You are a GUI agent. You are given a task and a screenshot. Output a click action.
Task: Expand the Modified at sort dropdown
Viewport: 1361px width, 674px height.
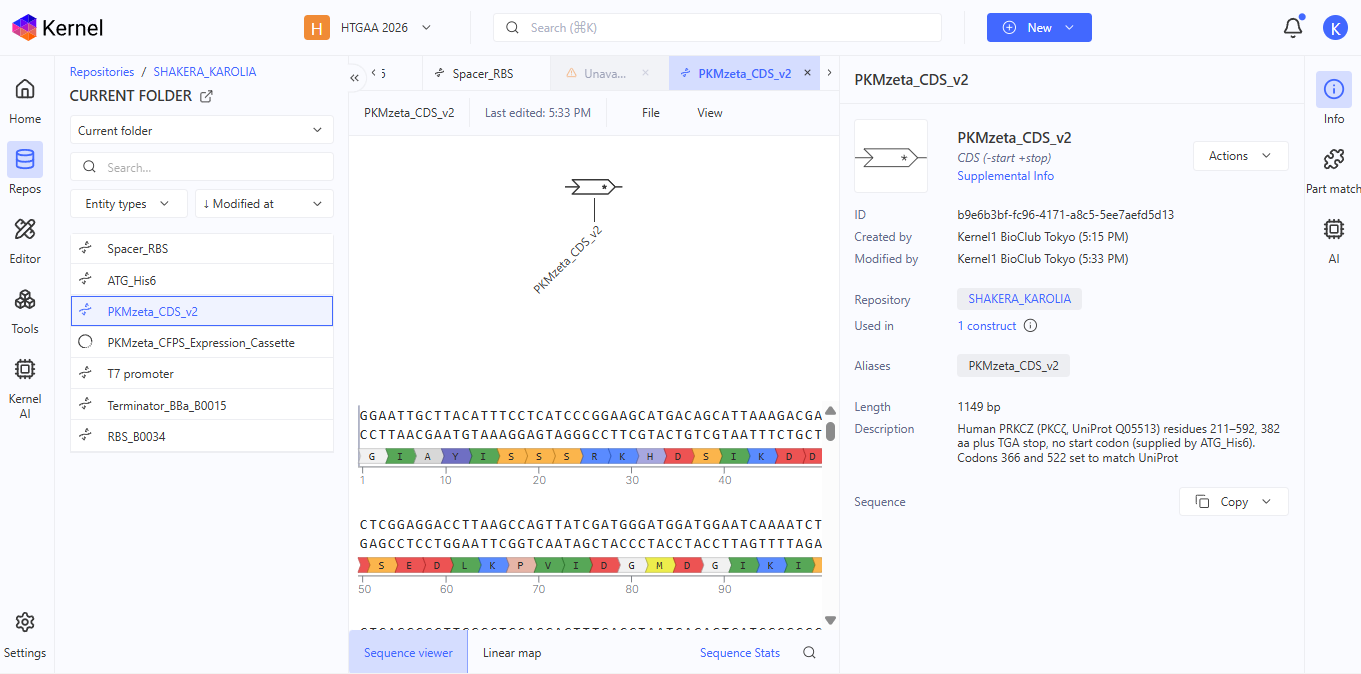(x=264, y=204)
